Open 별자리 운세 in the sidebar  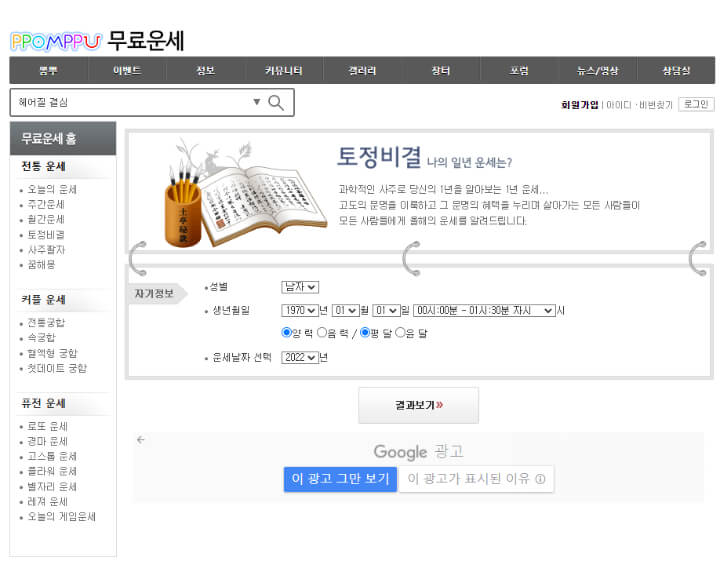[x=52, y=487]
